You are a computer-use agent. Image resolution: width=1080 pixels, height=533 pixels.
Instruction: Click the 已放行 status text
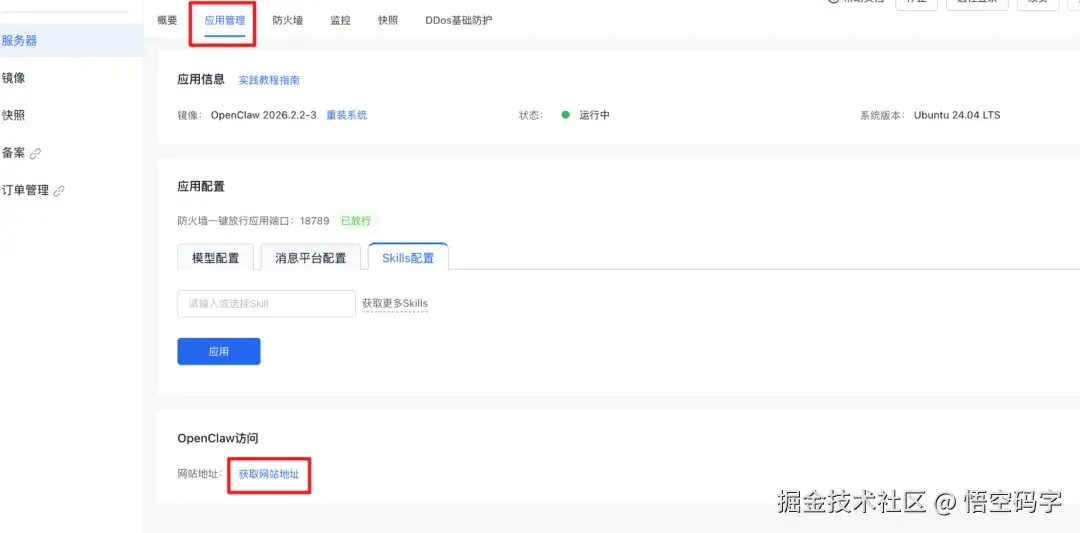click(x=356, y=221)
